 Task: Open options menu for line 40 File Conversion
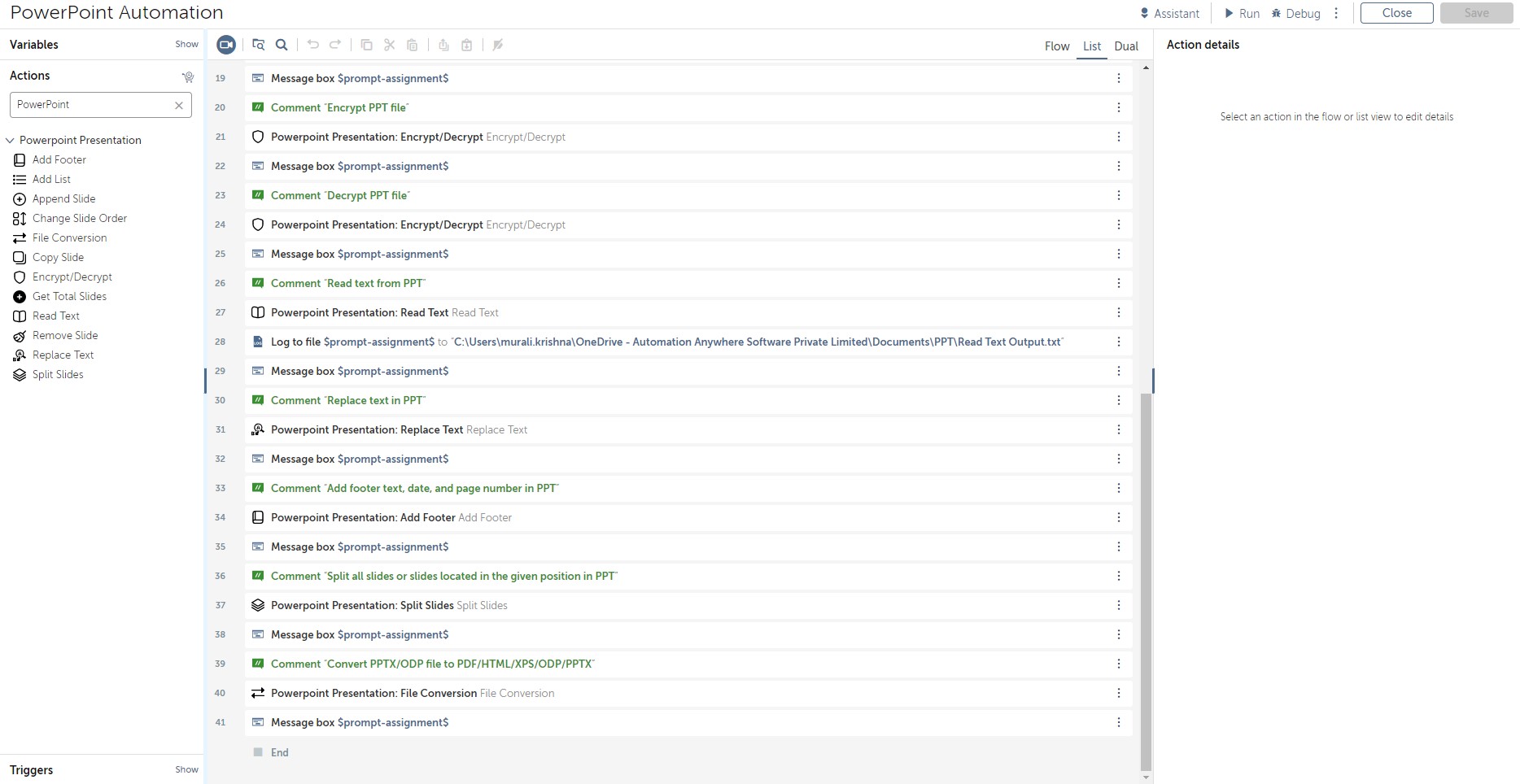(x=1119, y=694)
